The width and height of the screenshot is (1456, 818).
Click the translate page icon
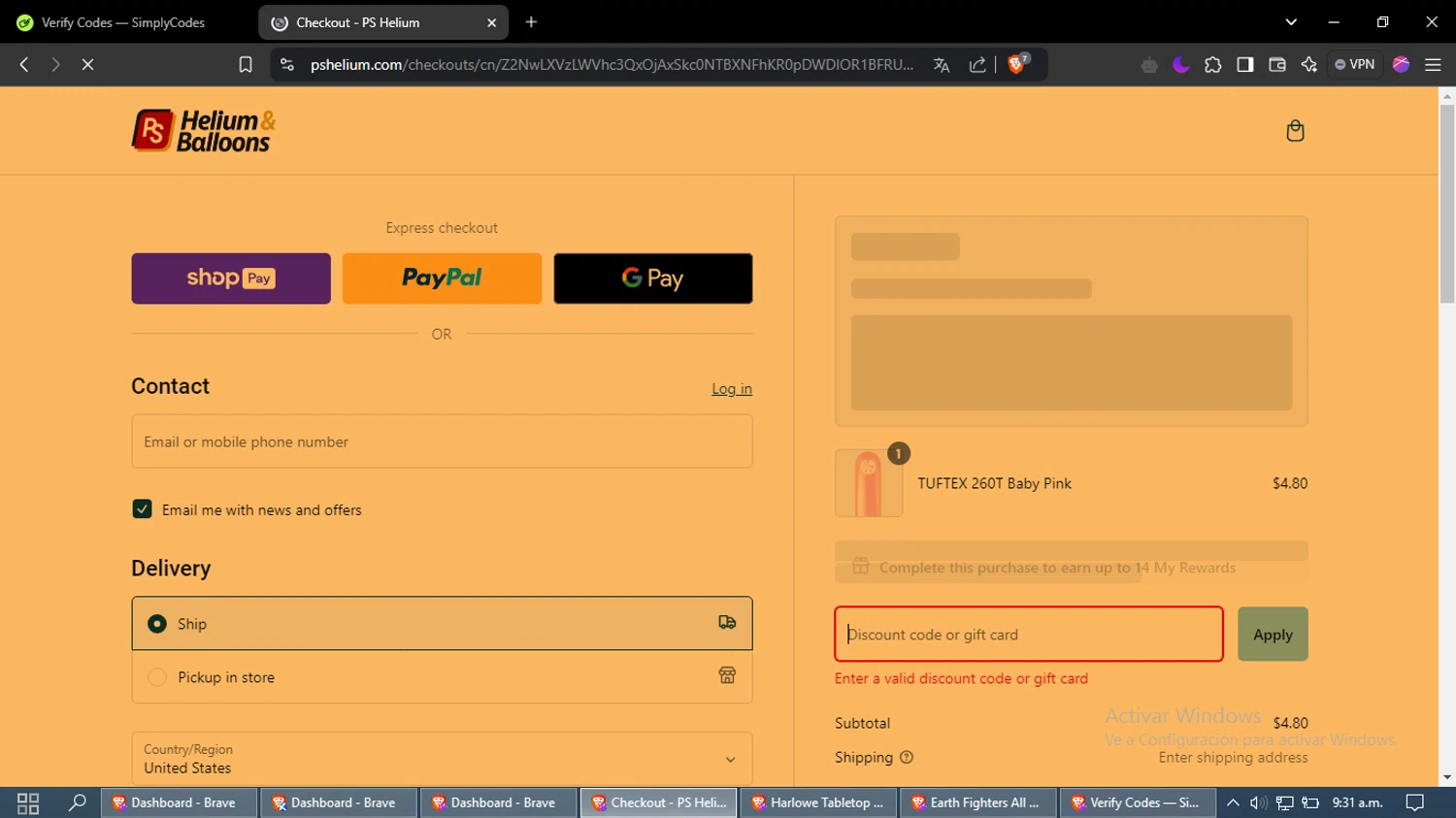tap(941, 64)
